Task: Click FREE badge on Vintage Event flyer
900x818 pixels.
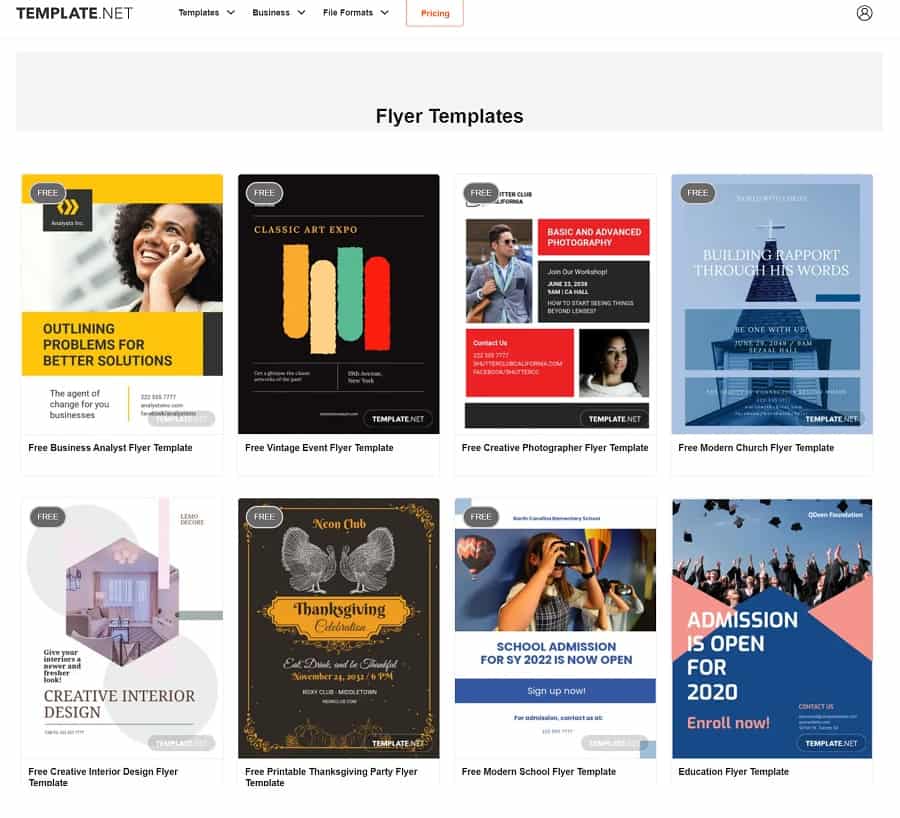Action: click(x=264, y=193)
